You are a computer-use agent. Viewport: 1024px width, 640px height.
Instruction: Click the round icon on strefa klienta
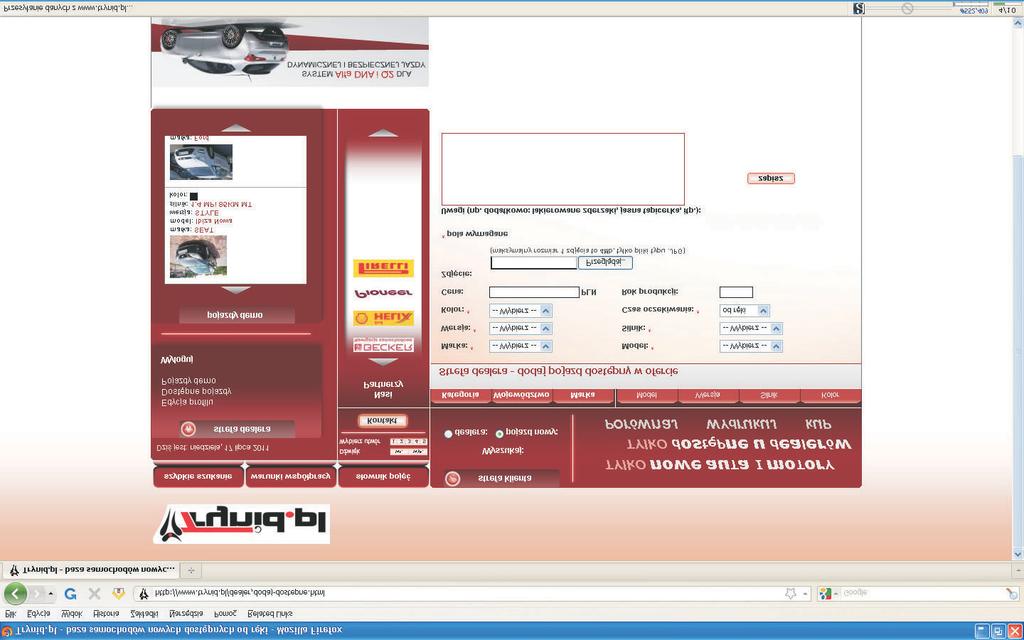pos(452,478)
